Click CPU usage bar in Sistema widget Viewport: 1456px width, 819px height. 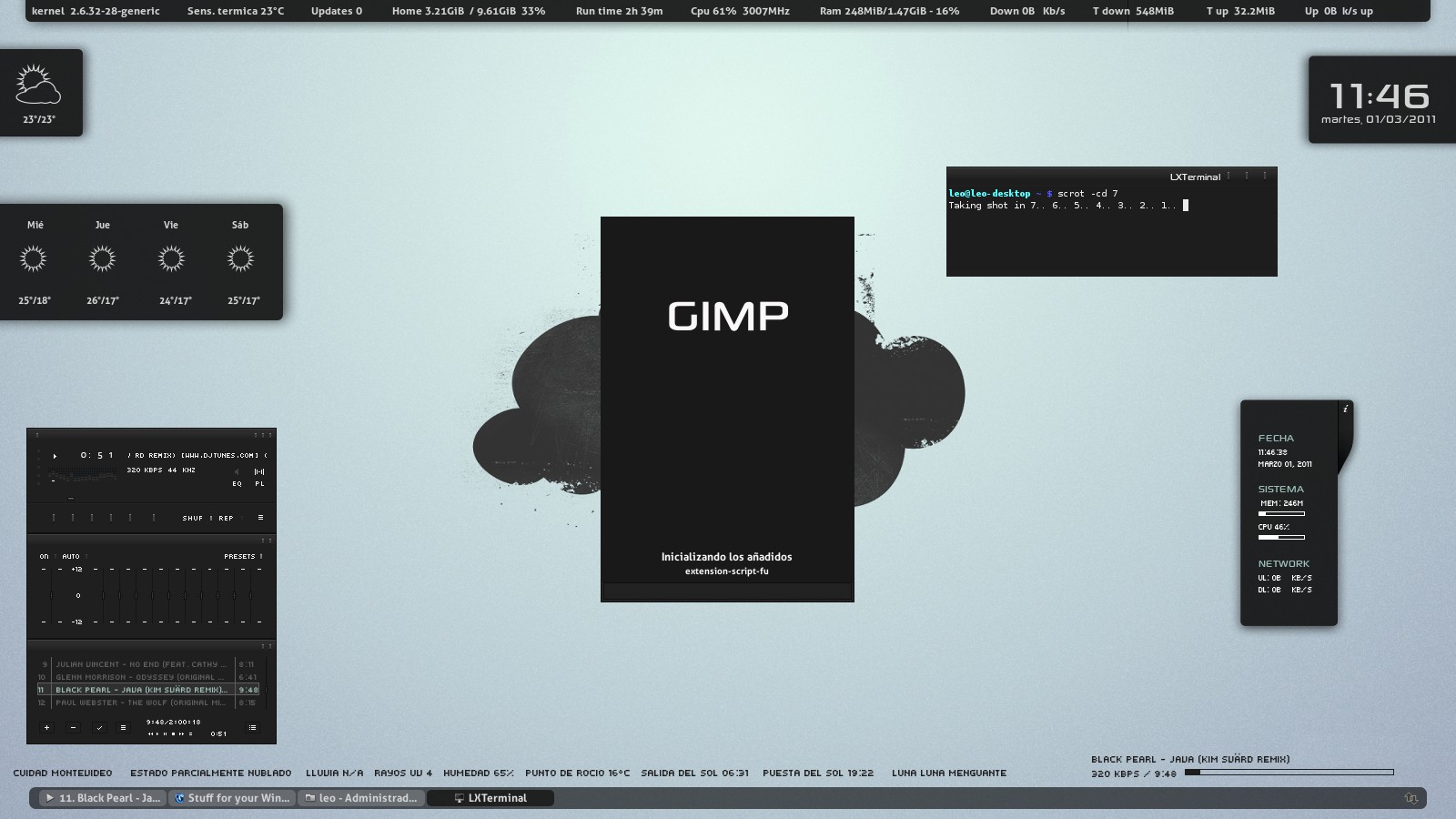(1281, 537)
